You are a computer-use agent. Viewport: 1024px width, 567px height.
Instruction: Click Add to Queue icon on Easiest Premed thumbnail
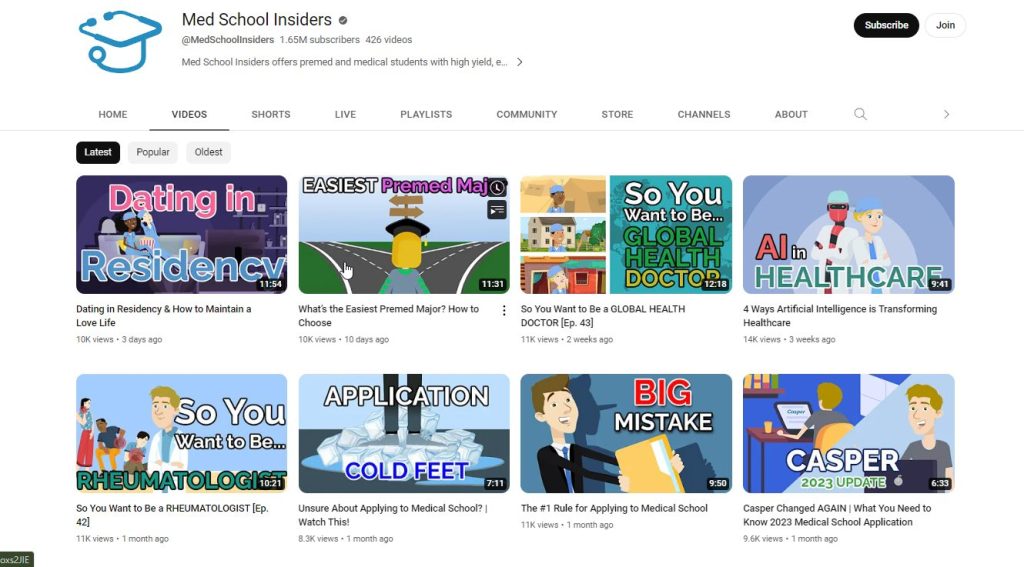pos(497,210)
